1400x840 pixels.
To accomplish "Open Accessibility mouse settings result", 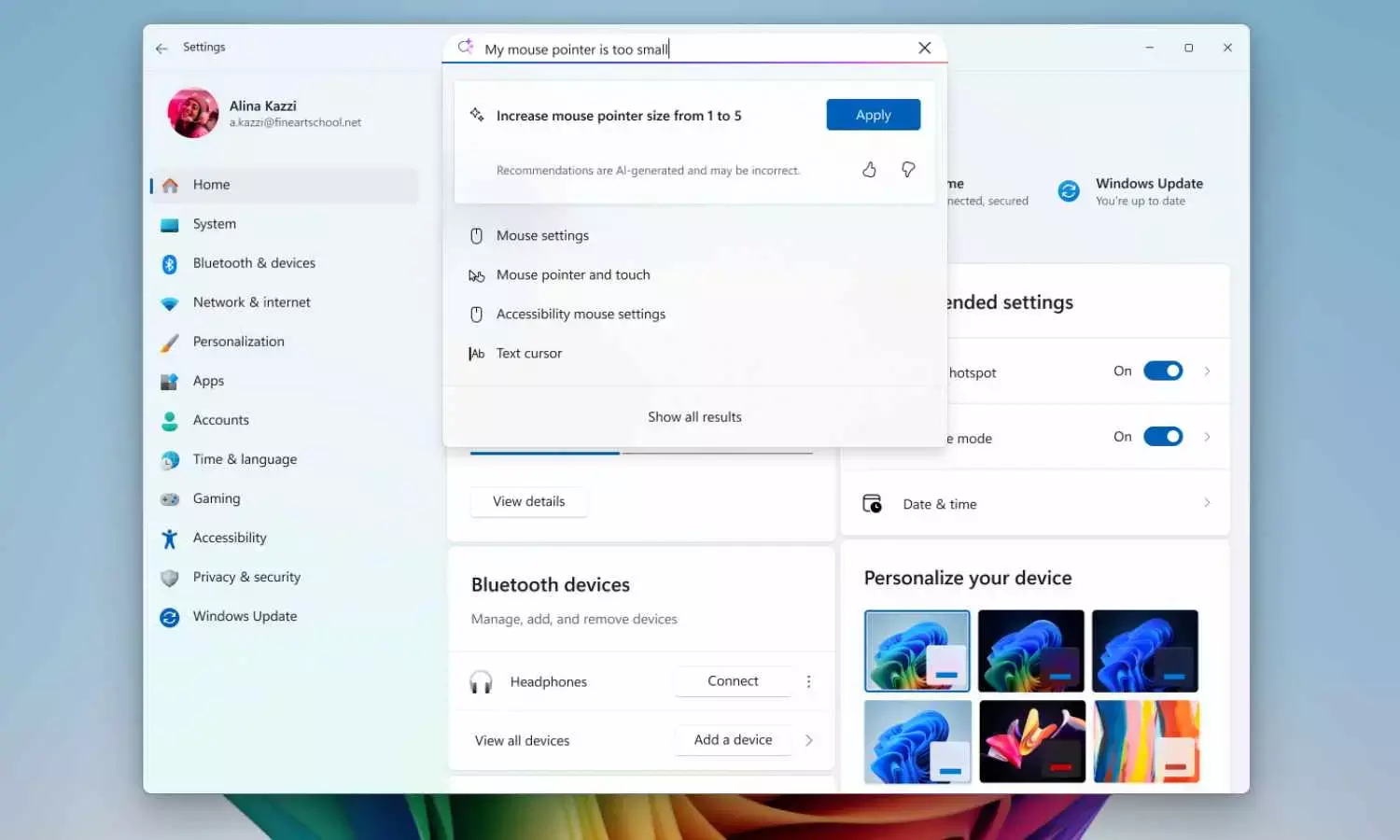I will pyautogui.click(x=581, y=314).
